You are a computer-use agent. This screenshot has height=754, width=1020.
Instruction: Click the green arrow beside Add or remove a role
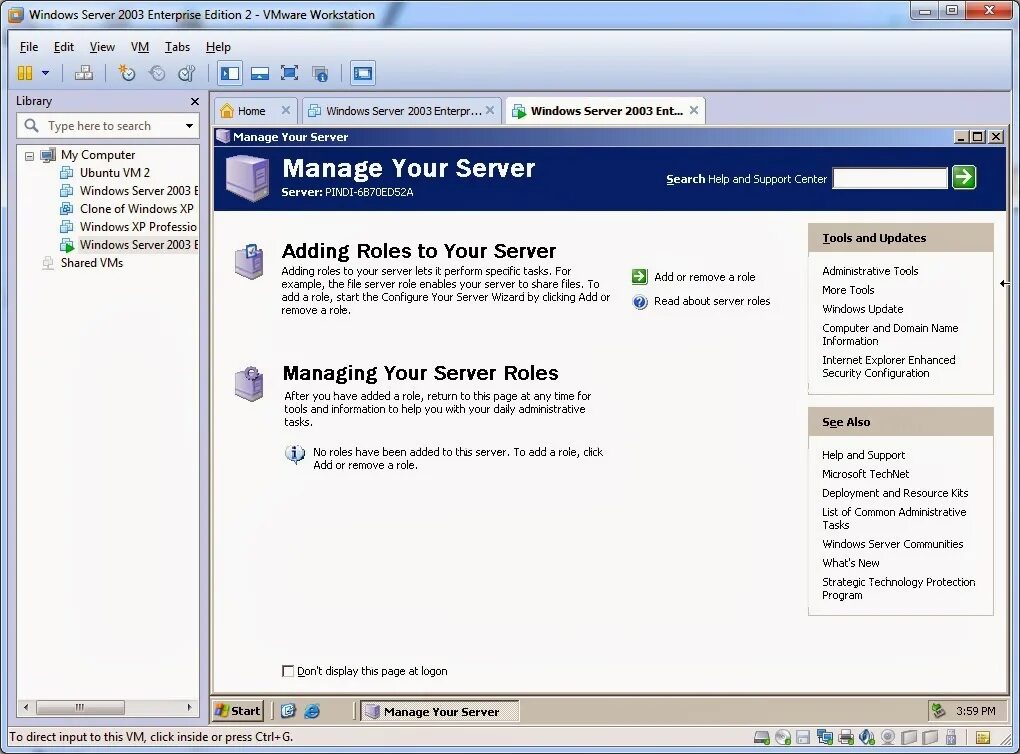pyautogui.click(x=639, y=277)
